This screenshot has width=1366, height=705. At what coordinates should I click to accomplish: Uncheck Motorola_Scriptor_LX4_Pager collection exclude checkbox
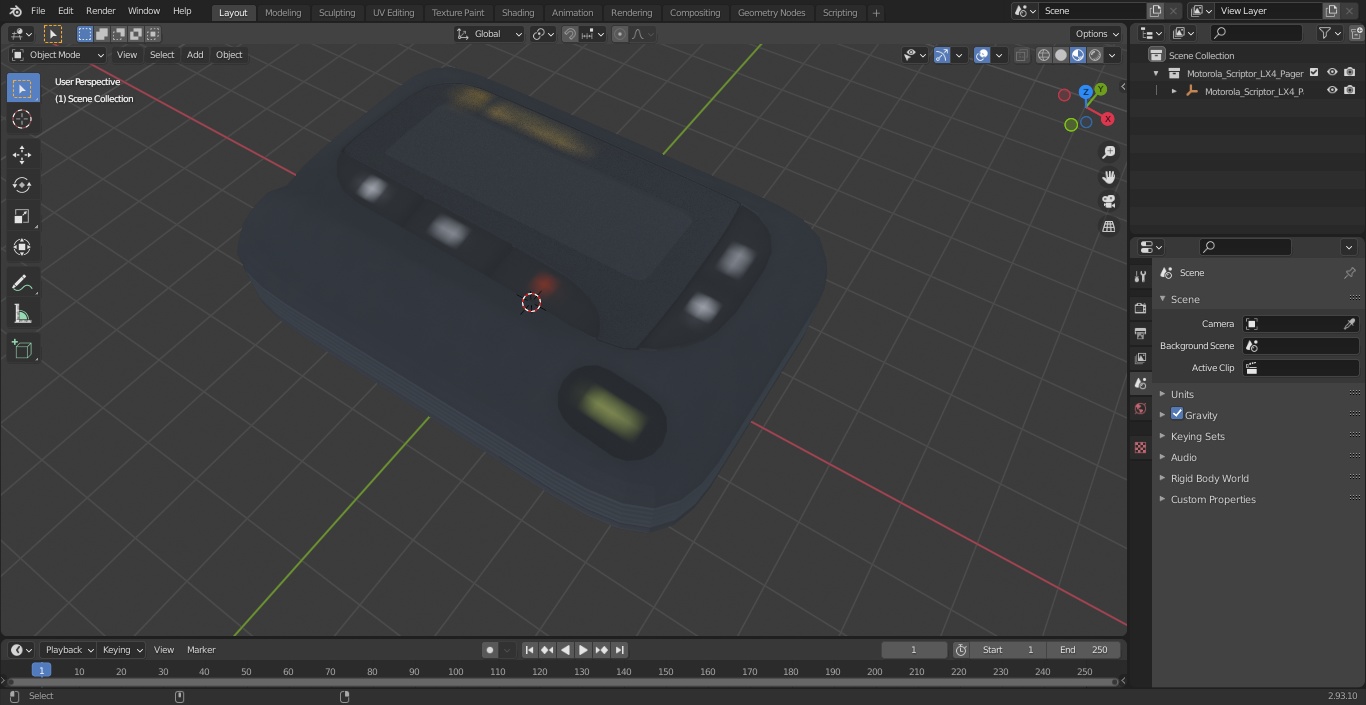click(1314, 73)
